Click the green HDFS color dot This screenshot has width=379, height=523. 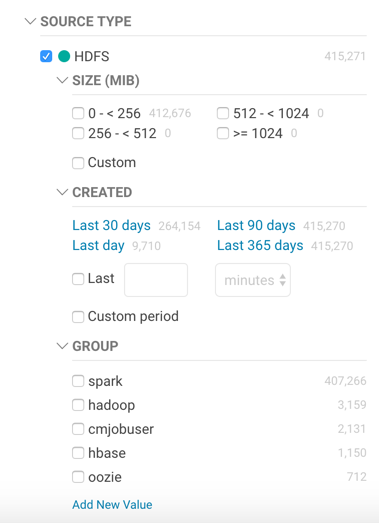point(64,56)
